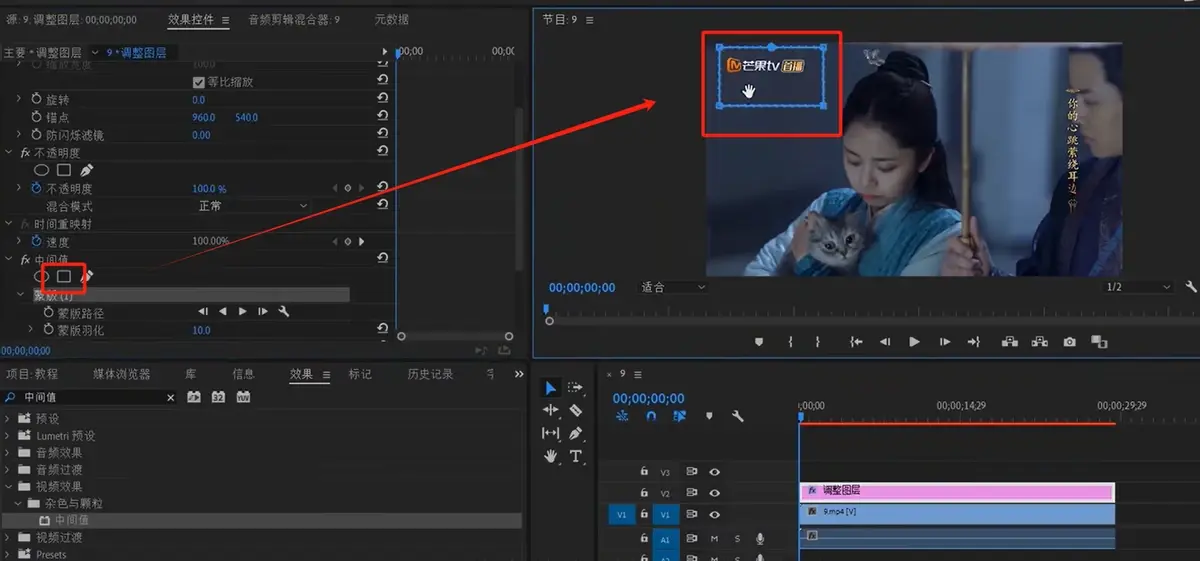Select the Type tool
The image size is (1200, 561).
pyautogui.click(x=576, y=456)
